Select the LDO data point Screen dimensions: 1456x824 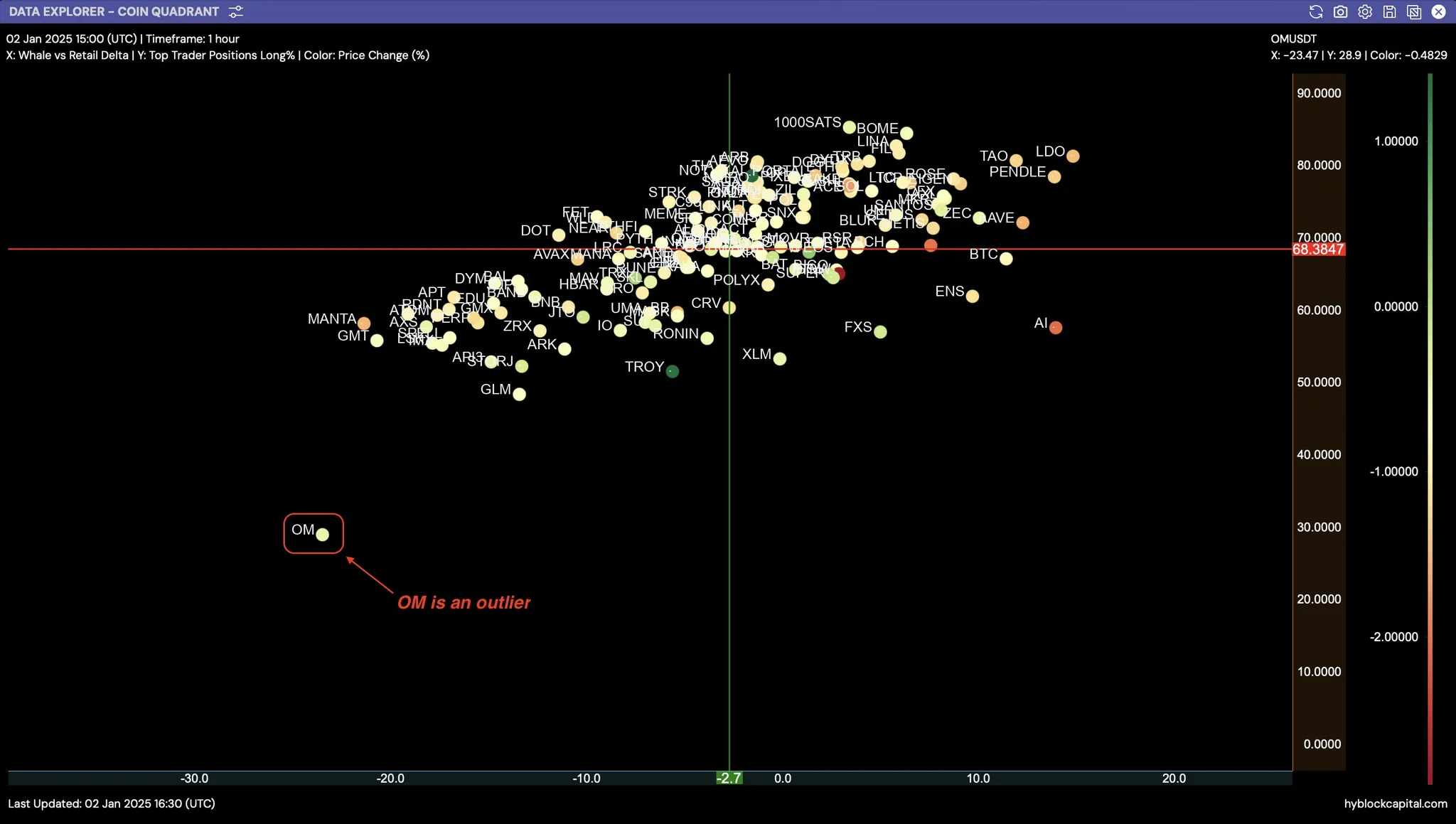tap(1073, 156)
